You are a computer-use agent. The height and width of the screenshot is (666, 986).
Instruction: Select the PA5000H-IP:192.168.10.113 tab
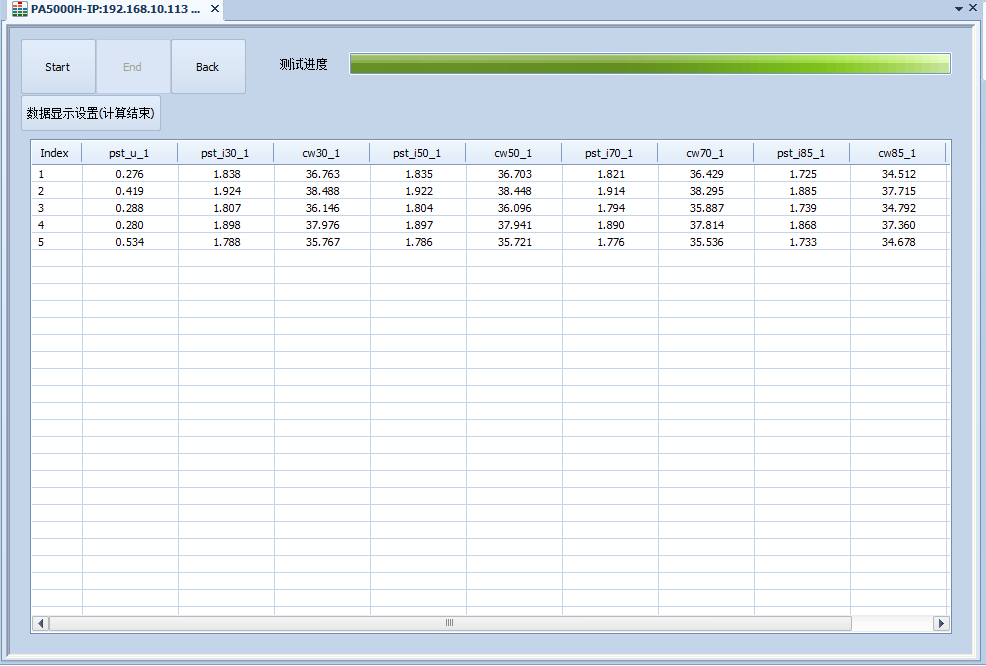coord(114,9)
